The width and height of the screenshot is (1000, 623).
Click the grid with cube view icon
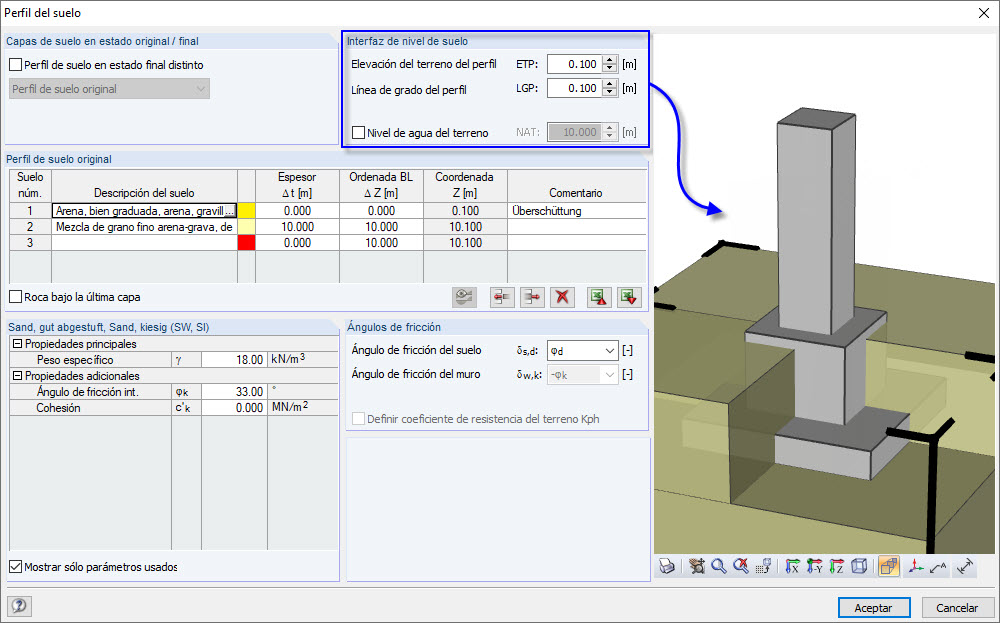click(x=763, y=566)
